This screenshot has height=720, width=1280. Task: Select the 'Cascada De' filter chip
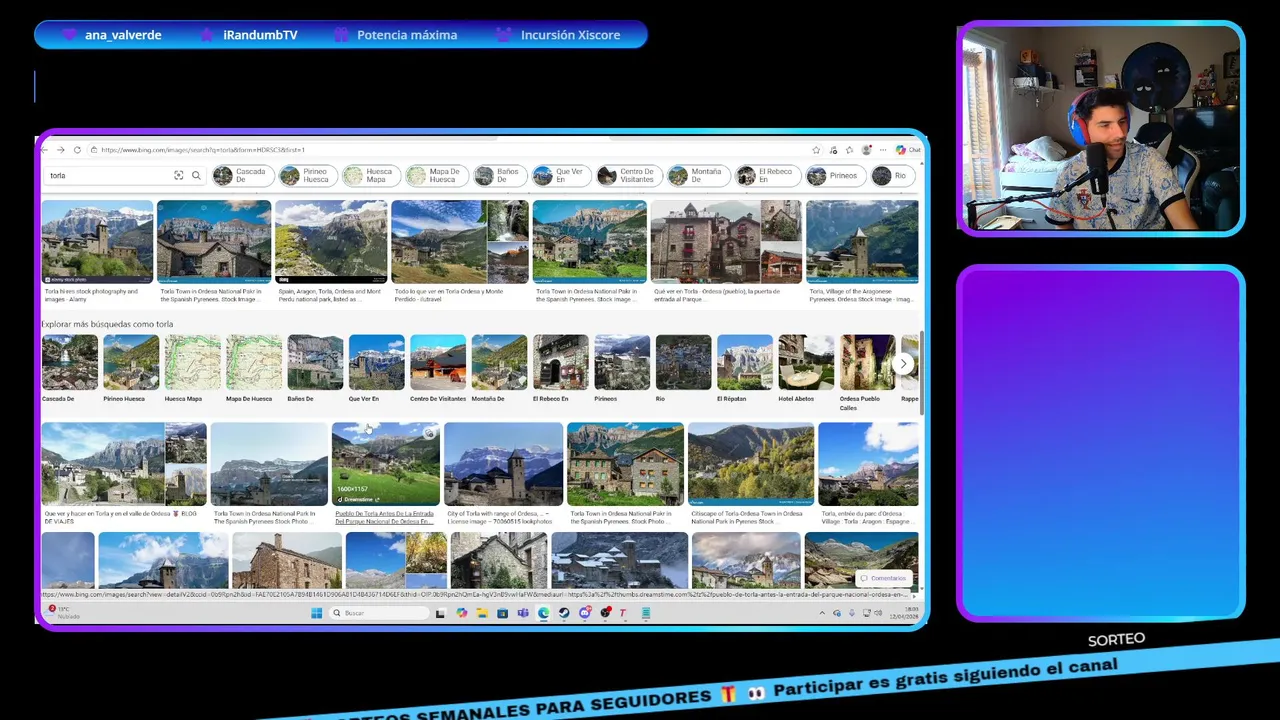(242, 175)
